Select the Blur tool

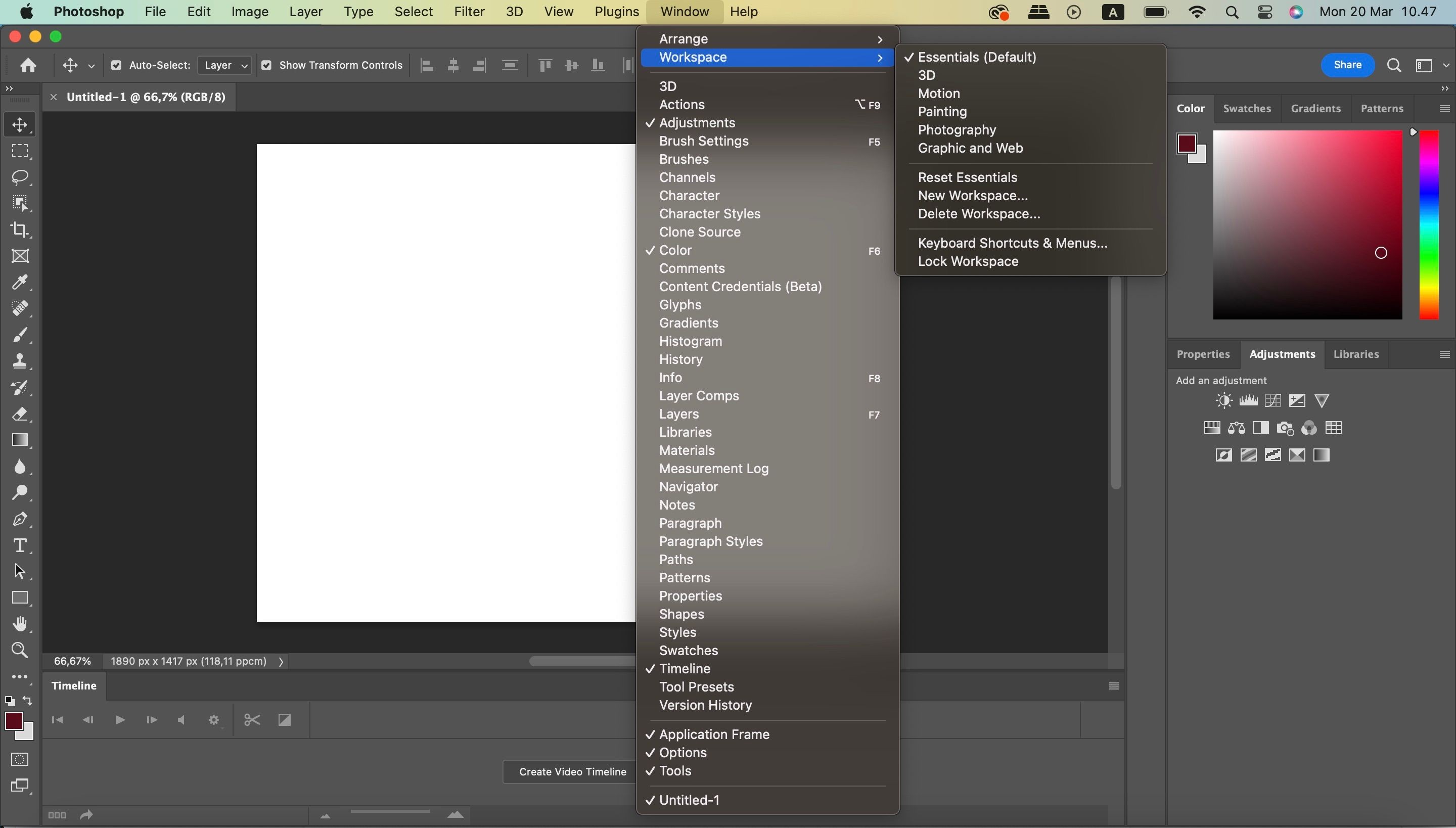[20, 466]
